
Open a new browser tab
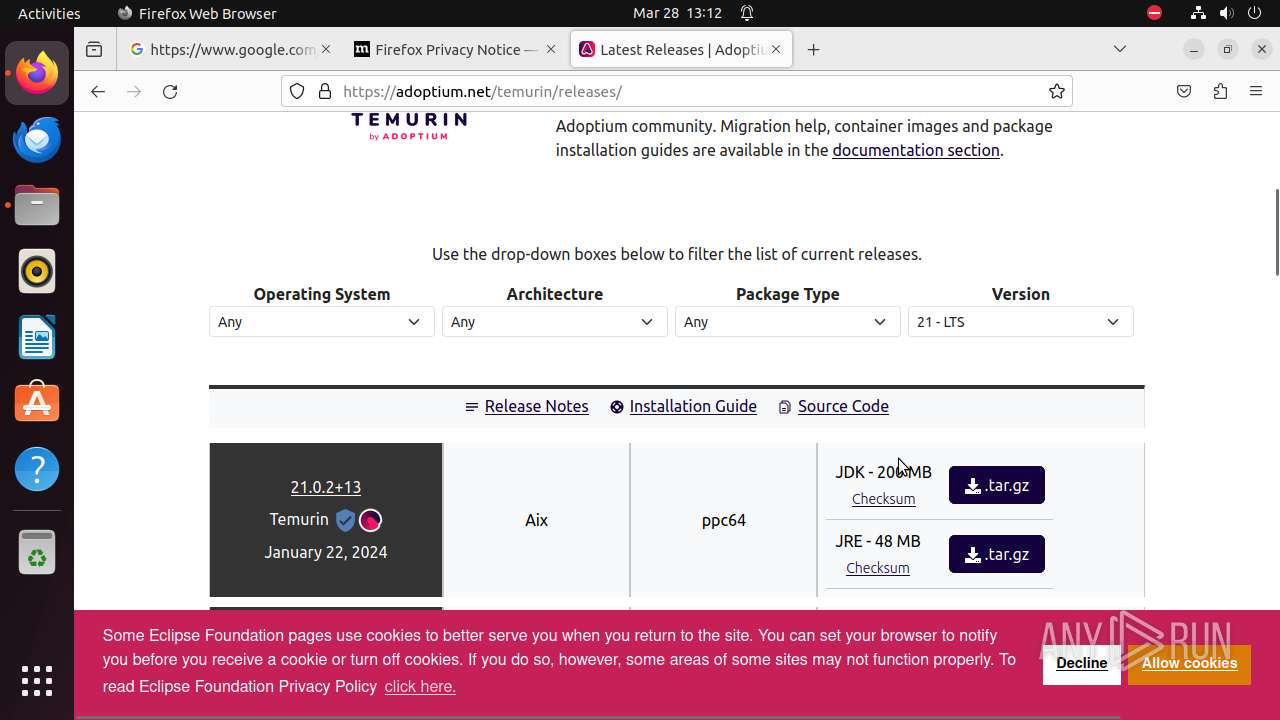pyautogui.click(x=814, y=49)
